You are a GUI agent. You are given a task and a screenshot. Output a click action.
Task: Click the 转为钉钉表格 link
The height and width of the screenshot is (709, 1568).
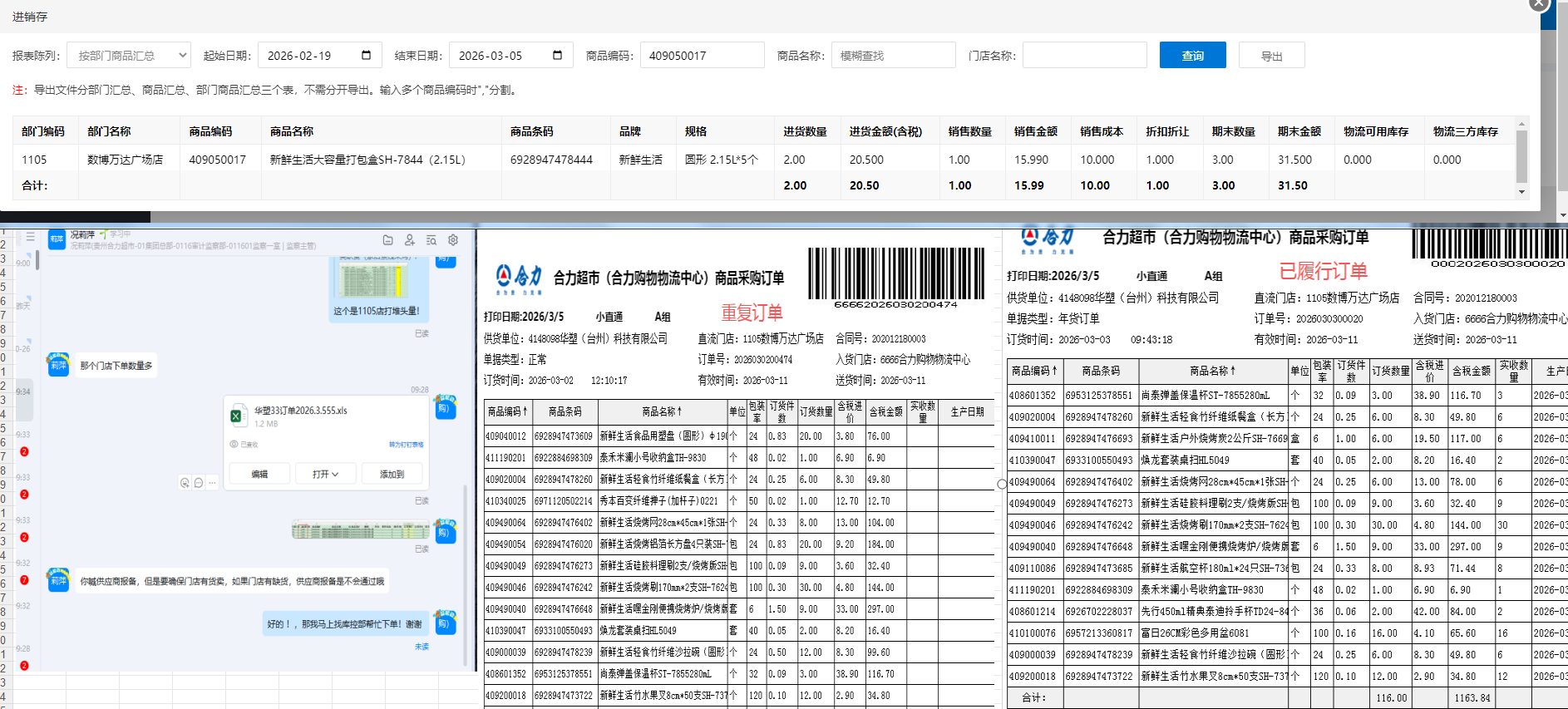[406, 445]
